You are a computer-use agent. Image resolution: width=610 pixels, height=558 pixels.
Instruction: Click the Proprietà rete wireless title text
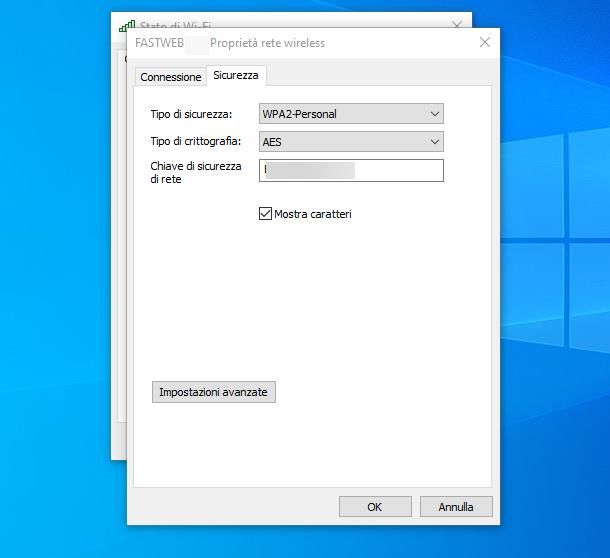pyautogui.click(x=267, y=43)
